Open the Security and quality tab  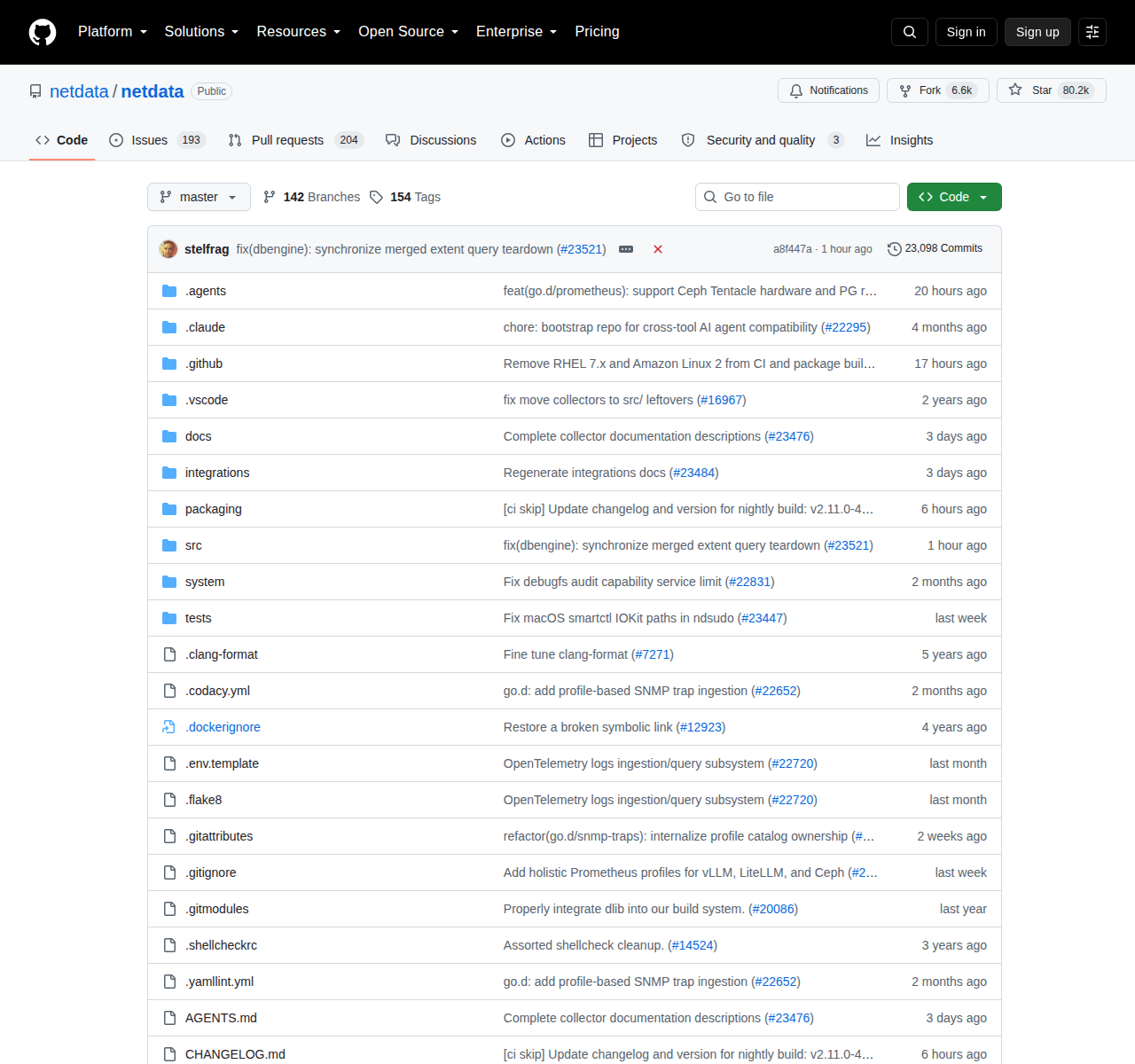coord(763,140)
